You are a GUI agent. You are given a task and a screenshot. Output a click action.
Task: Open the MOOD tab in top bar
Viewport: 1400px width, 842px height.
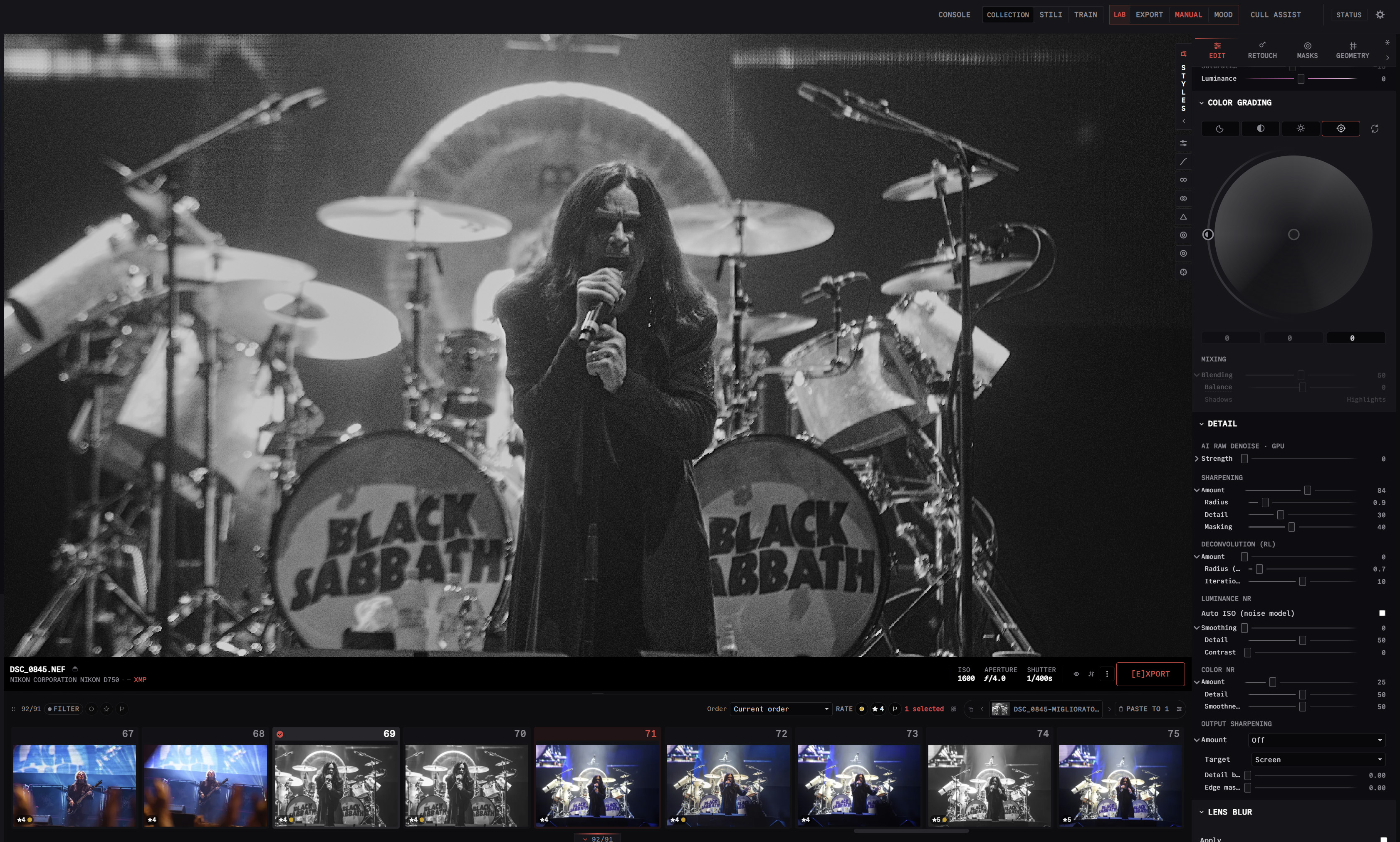tap(1223, 15)
